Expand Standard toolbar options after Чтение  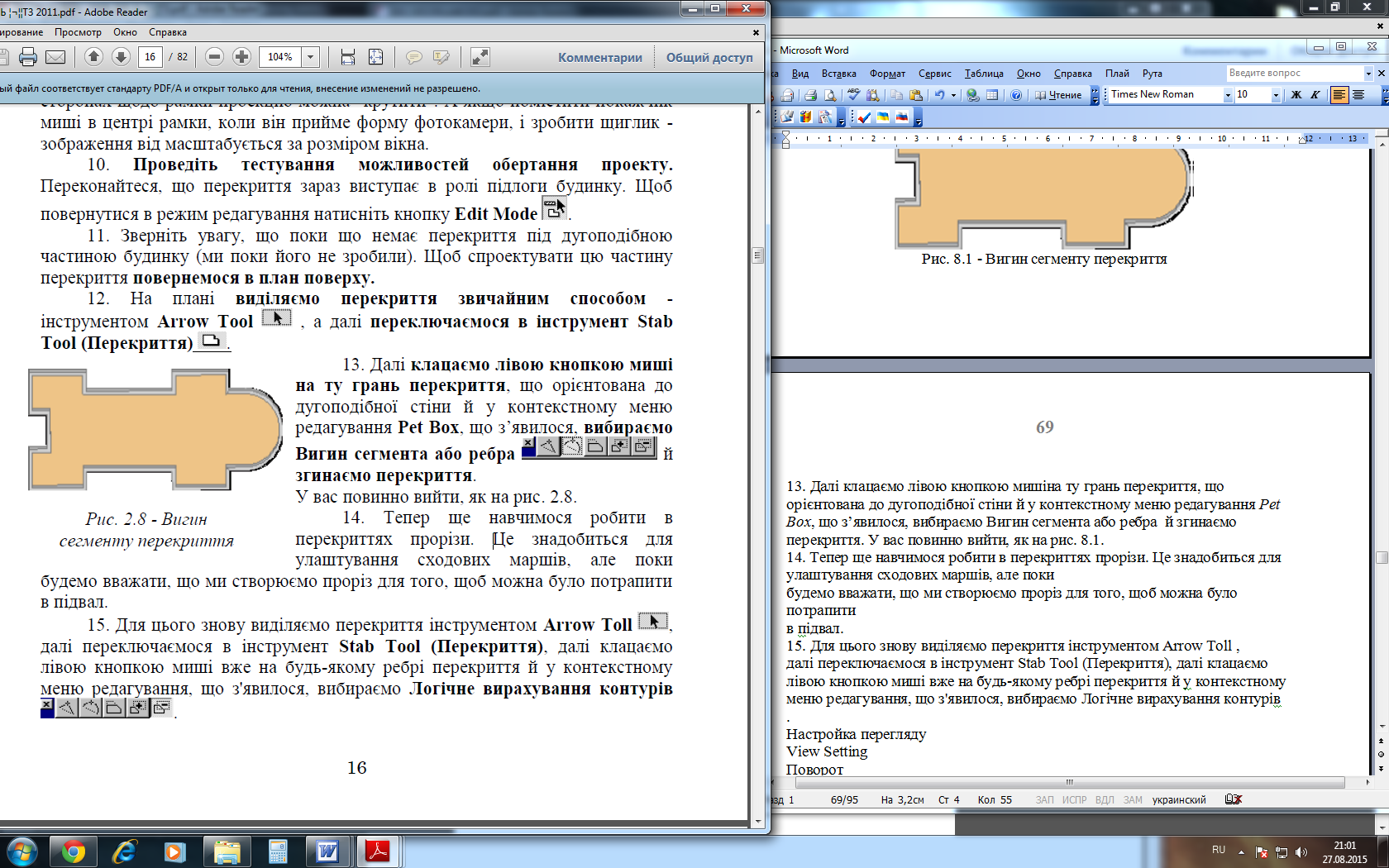[x=1095, y=95]
